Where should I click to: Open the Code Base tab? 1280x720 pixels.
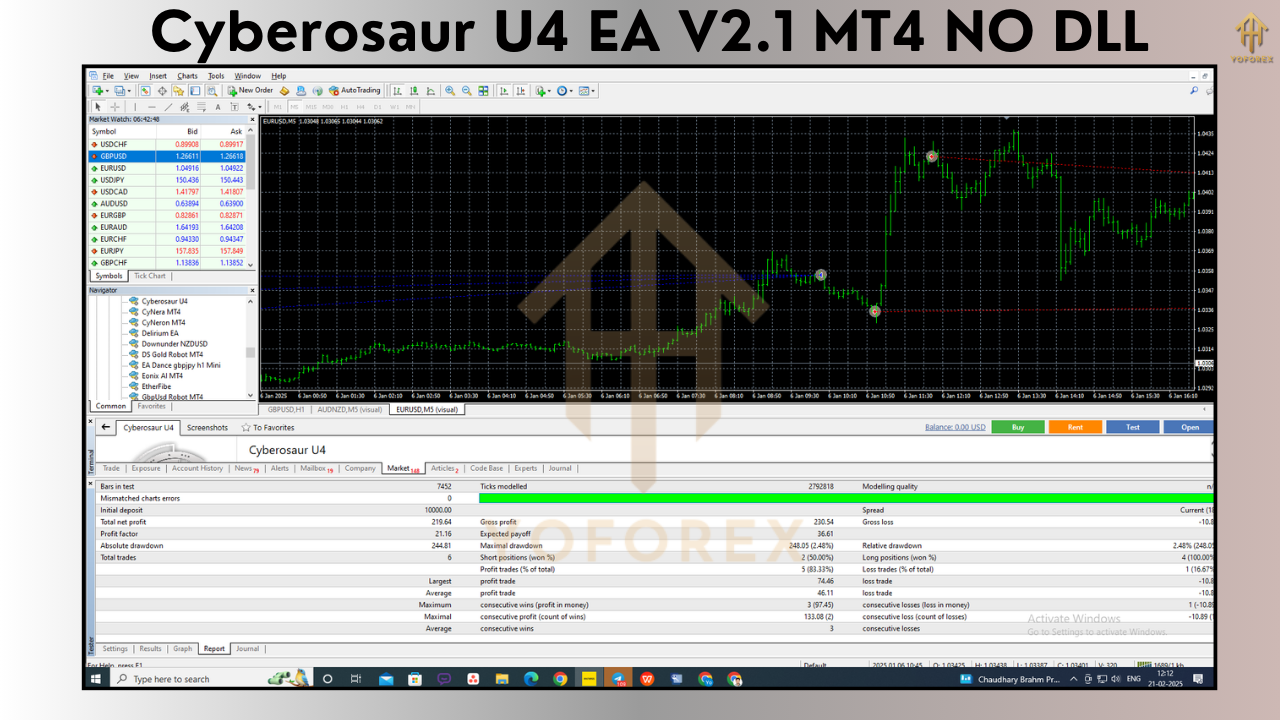click(486, 467)
